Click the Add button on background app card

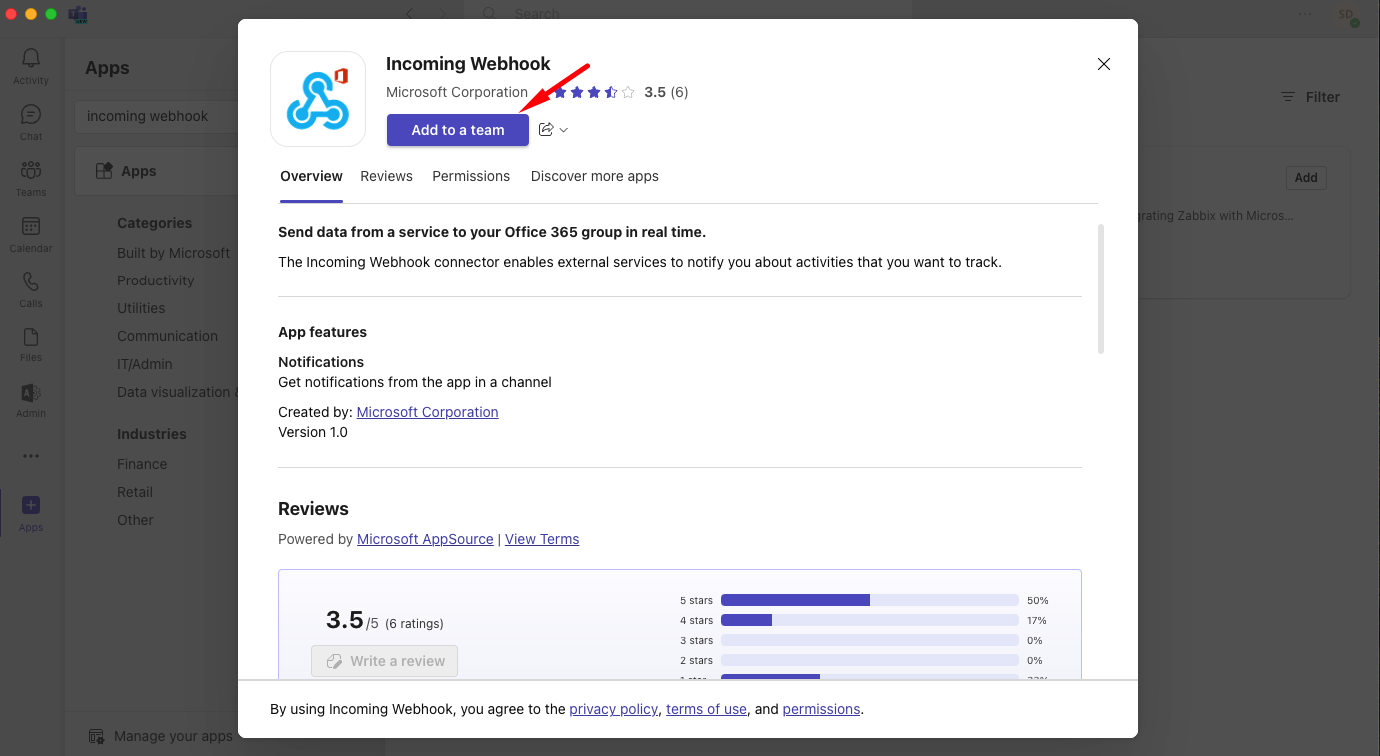[1306, 177]
